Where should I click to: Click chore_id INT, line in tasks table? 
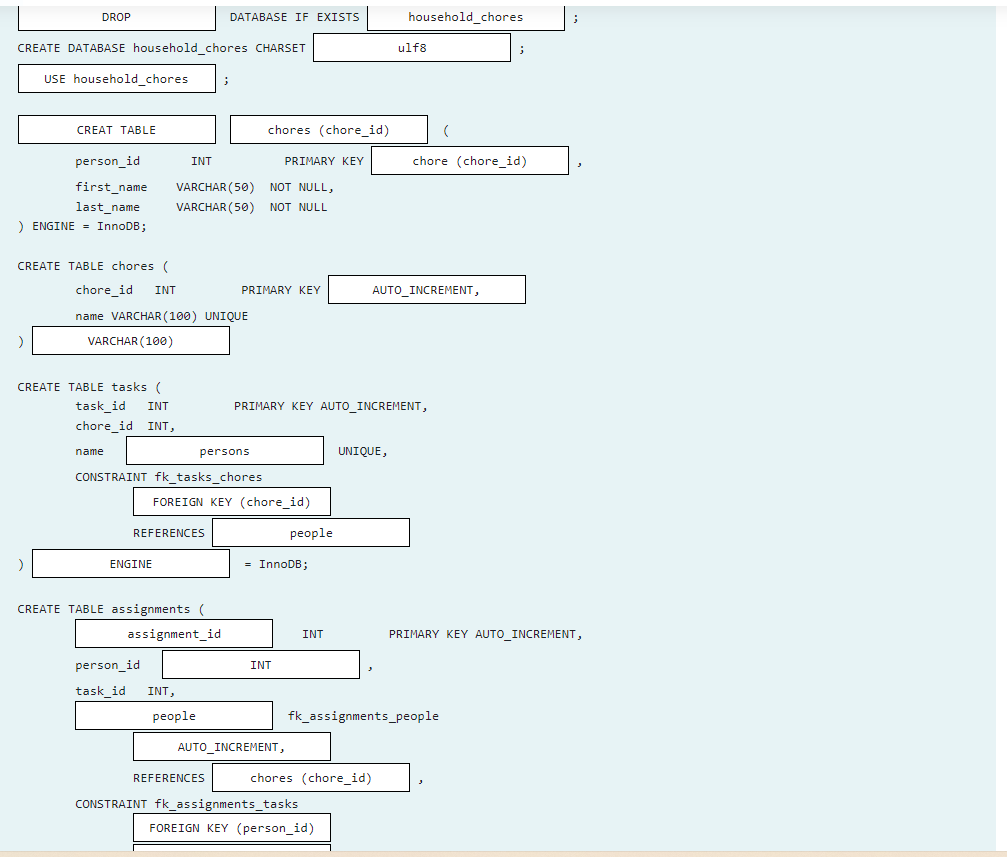[125, 426]
